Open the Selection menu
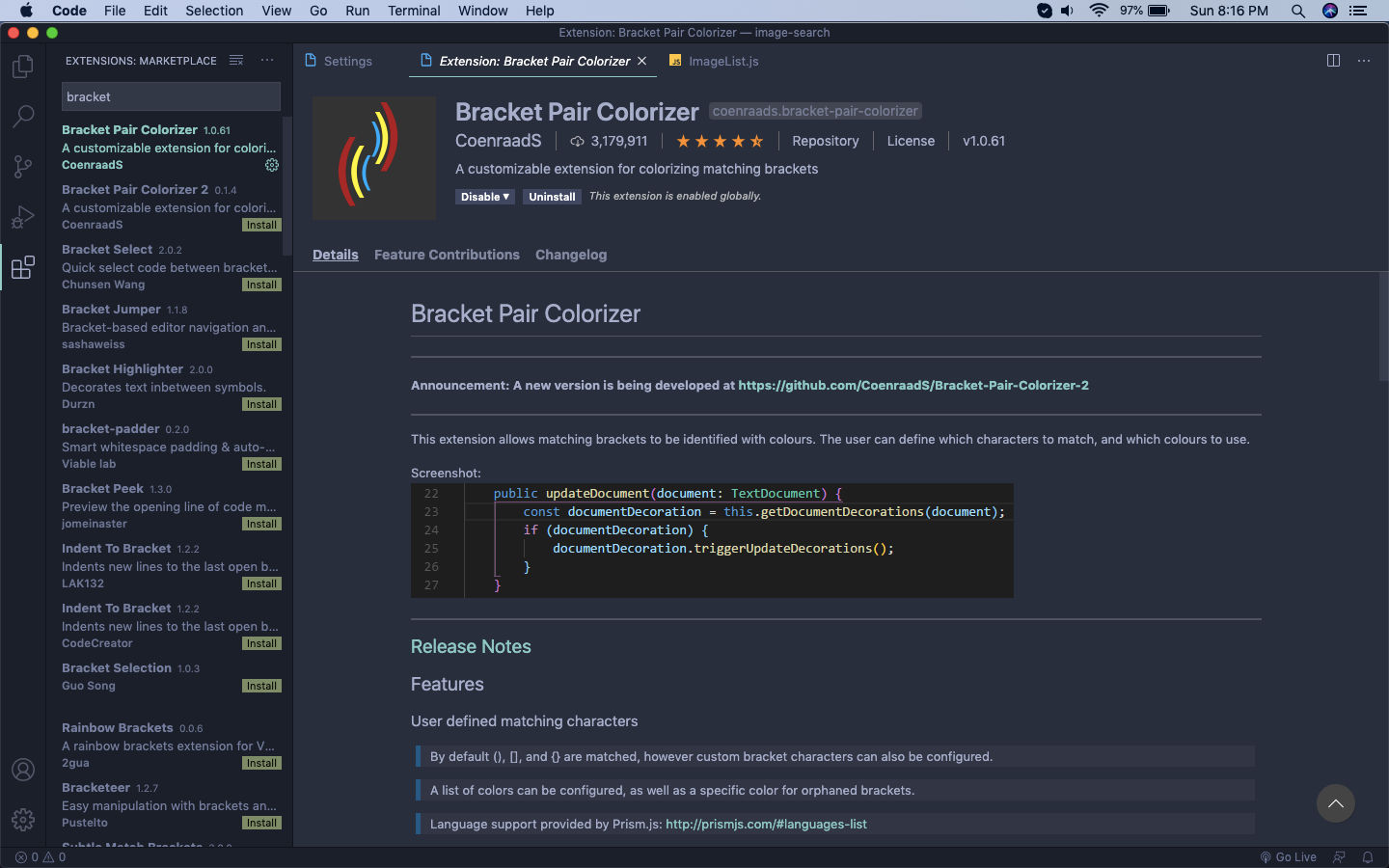 tap(214, 11)
